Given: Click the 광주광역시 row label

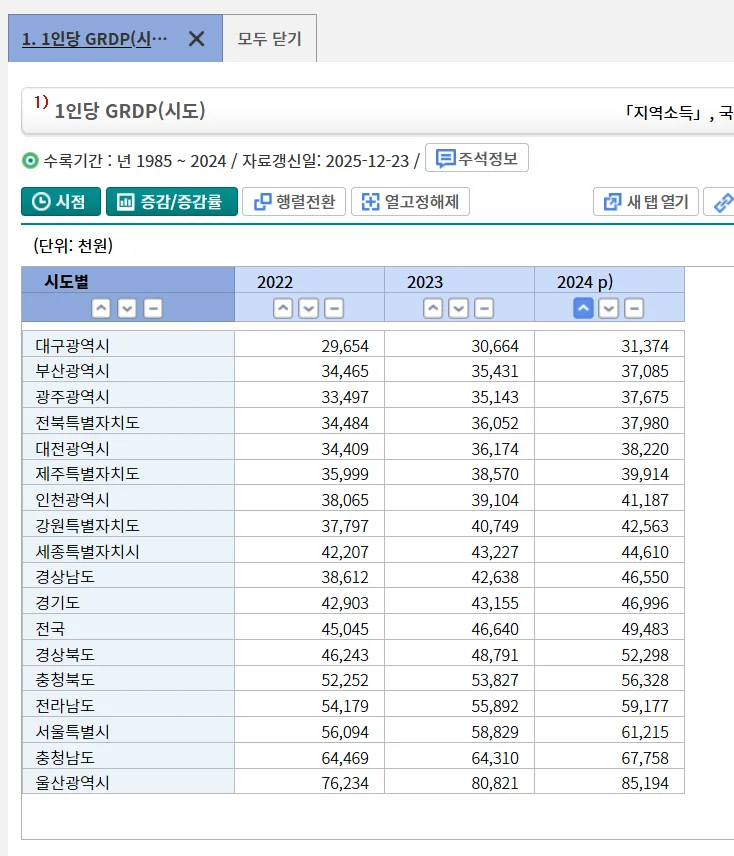Looking at the screenshot, I should pos(73,396).
